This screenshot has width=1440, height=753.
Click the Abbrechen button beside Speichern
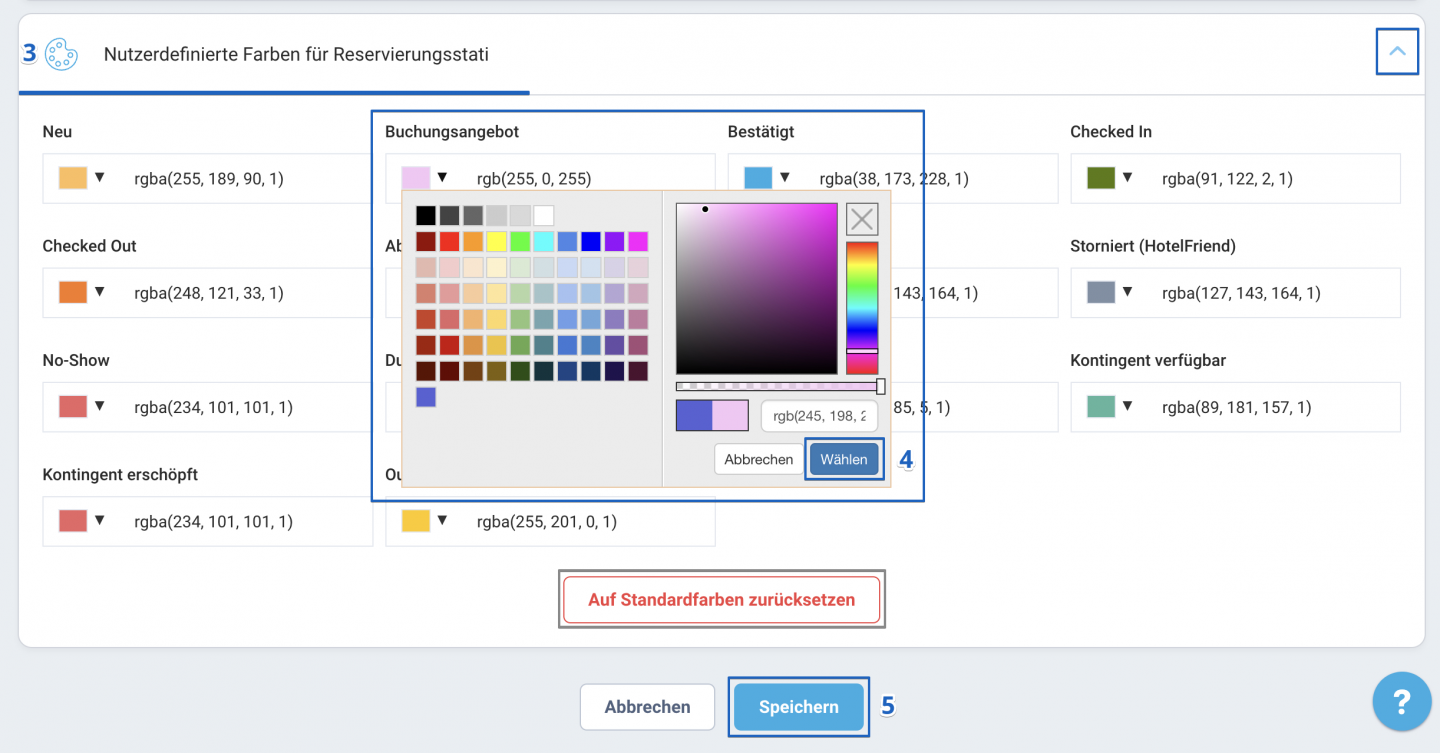click(647, 707)
